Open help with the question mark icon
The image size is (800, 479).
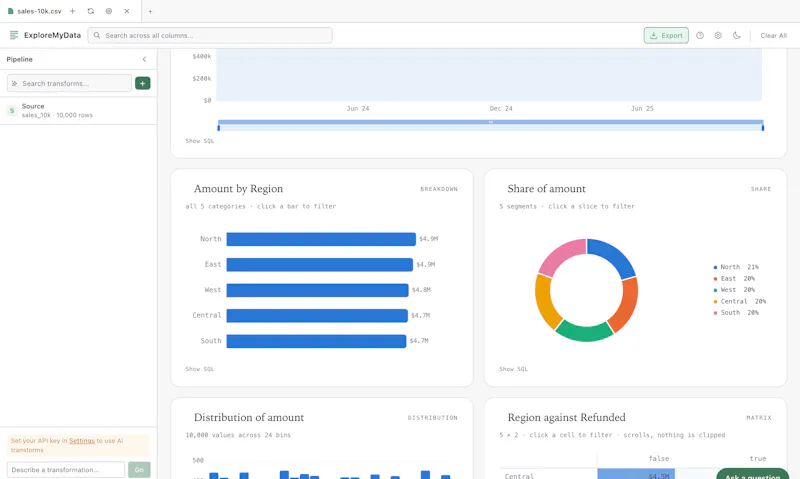700,35
